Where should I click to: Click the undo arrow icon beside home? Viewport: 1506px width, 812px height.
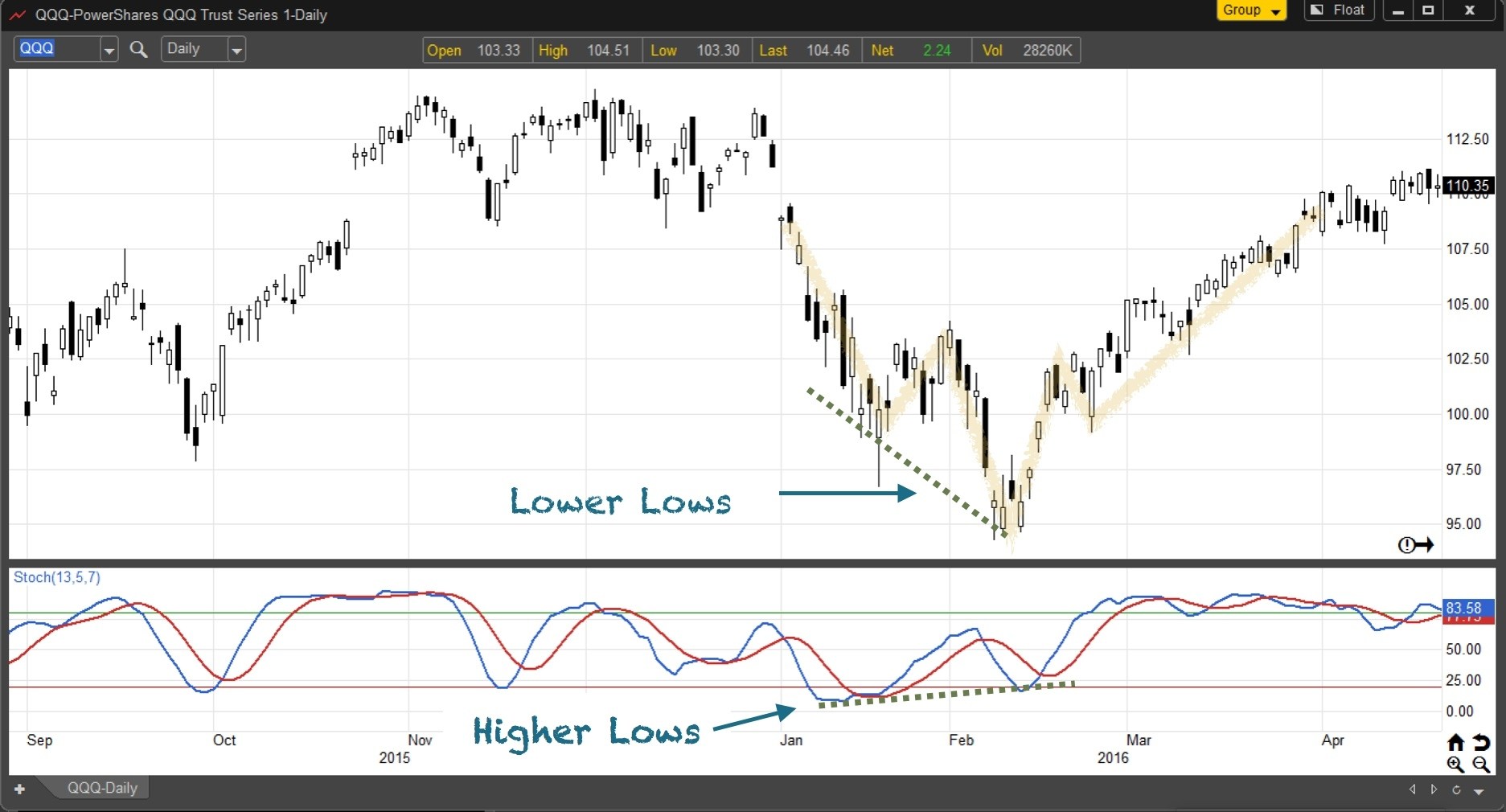(x=1481, y=742)
